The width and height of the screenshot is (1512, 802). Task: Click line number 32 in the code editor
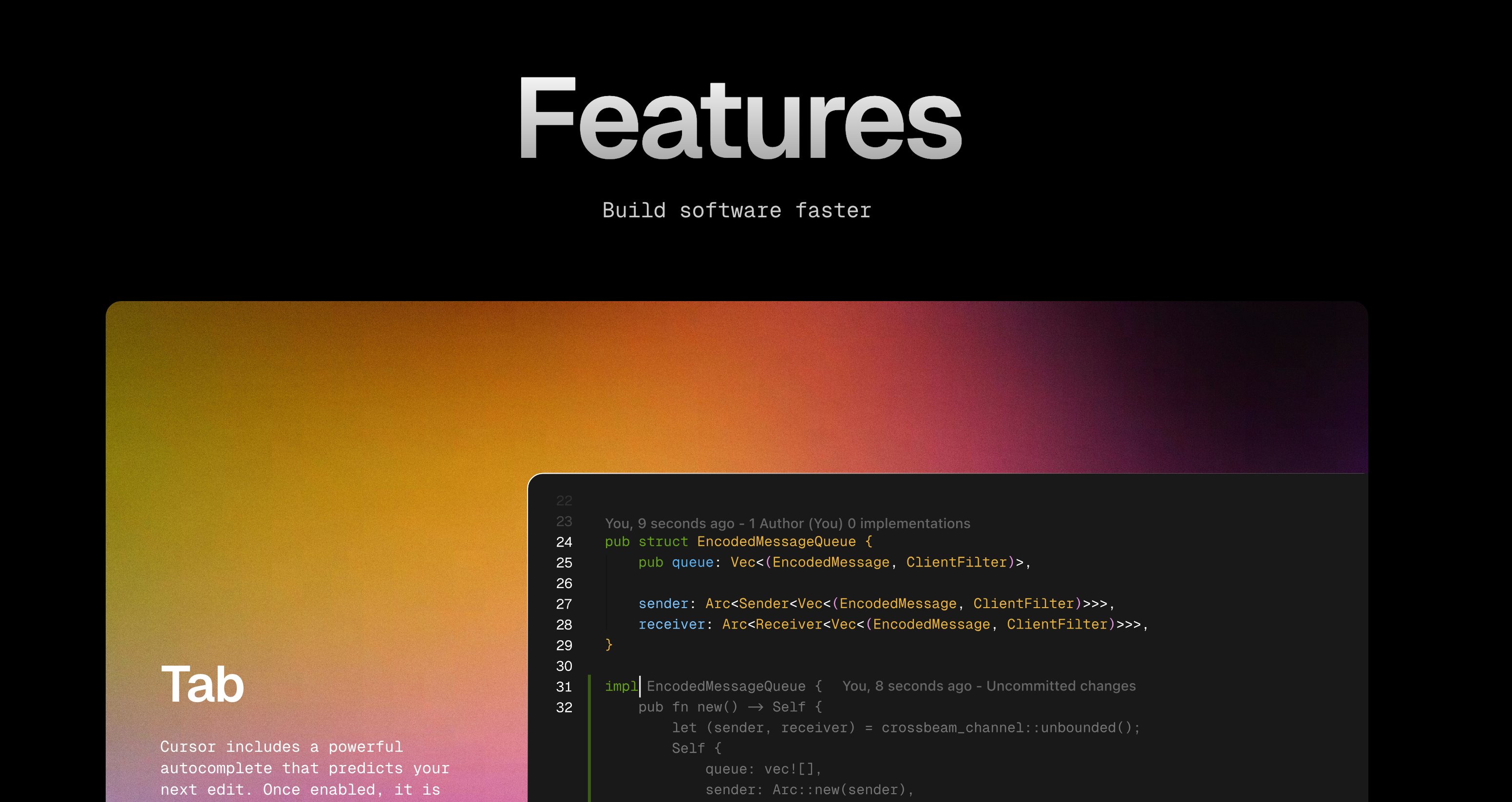tap(564, 707)
